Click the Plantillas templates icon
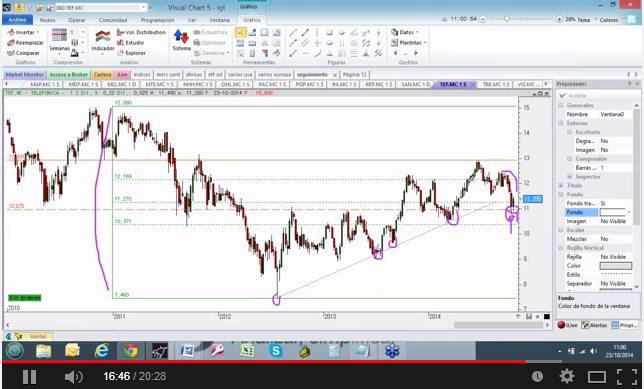The height and width of the screenshot is (389, 644). [394, 43]
